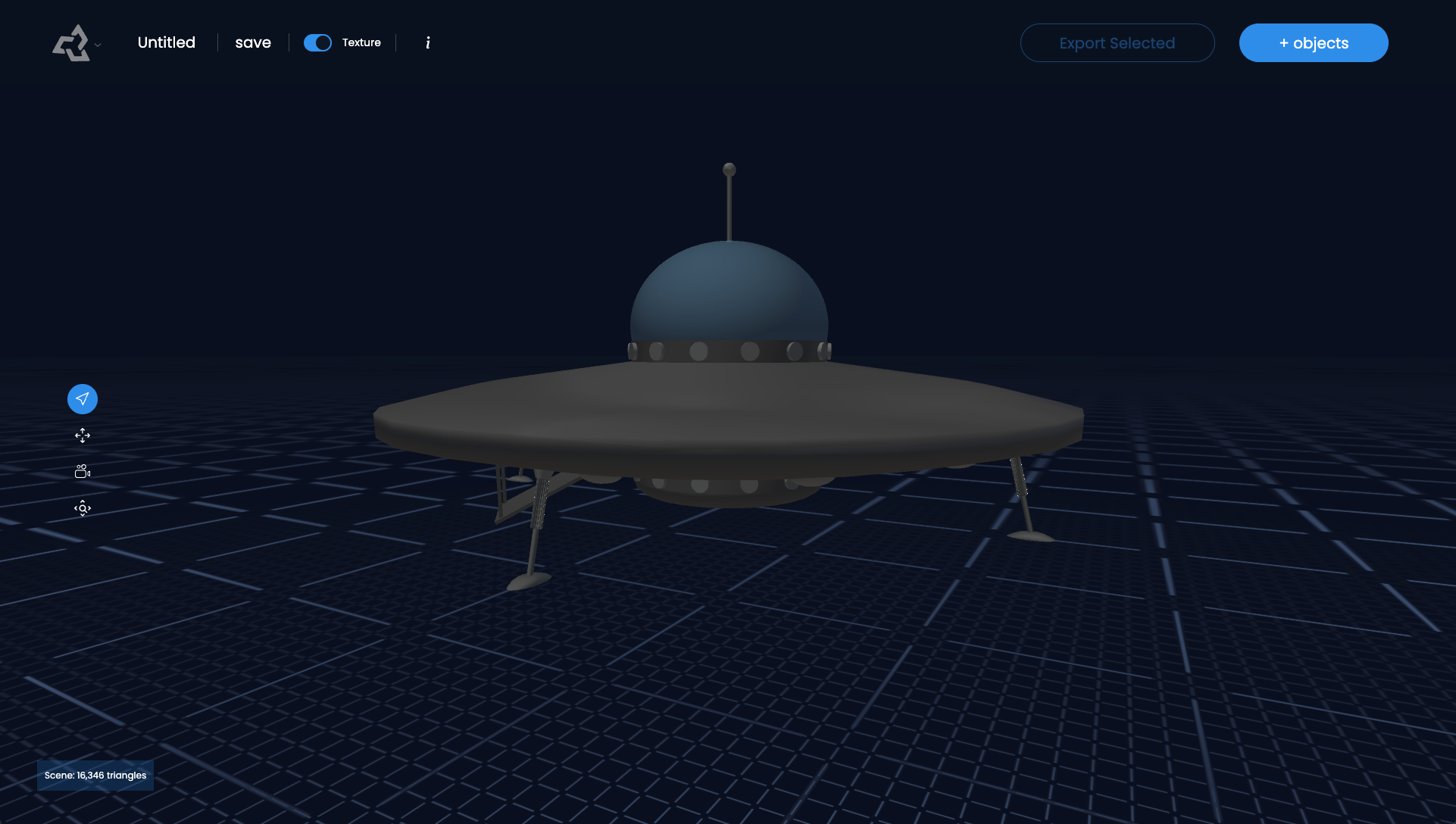Choose the magnifier zoom-pan navigation tool
The height and width of the screenshot is (824, 1456).
pyautogui.click(x=83, y=508)
